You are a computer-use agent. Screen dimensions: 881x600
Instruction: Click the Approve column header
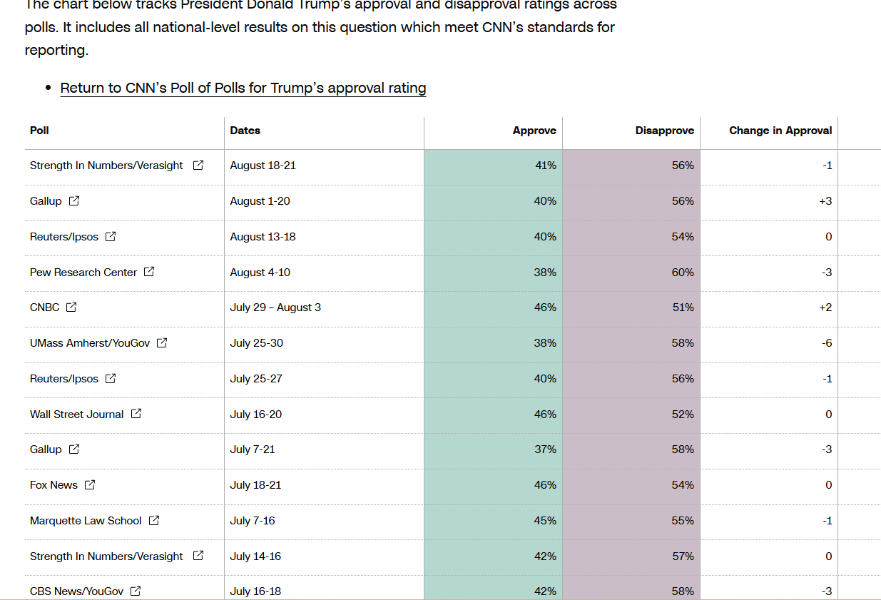point(534,130)
